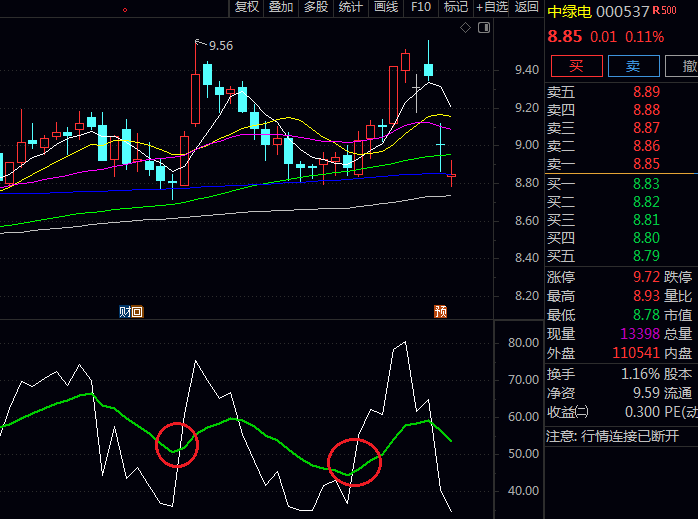Open the 标记 mark menu
698x519 pixels.
coord(456,8)
